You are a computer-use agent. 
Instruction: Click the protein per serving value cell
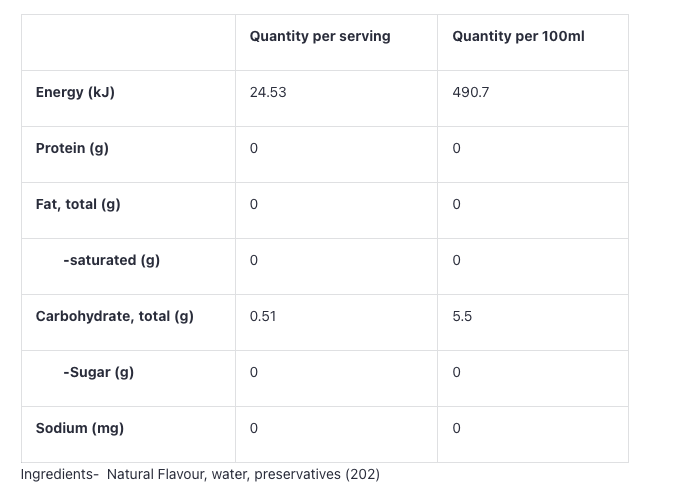[x=254, y=148]
